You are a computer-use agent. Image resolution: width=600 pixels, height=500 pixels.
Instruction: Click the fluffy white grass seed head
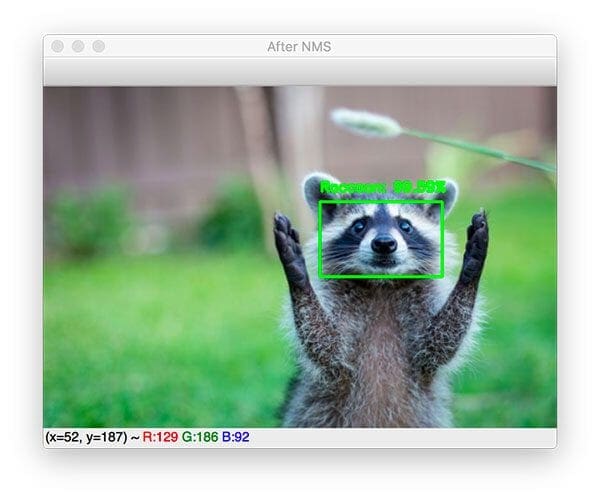(x=365, y=122)
